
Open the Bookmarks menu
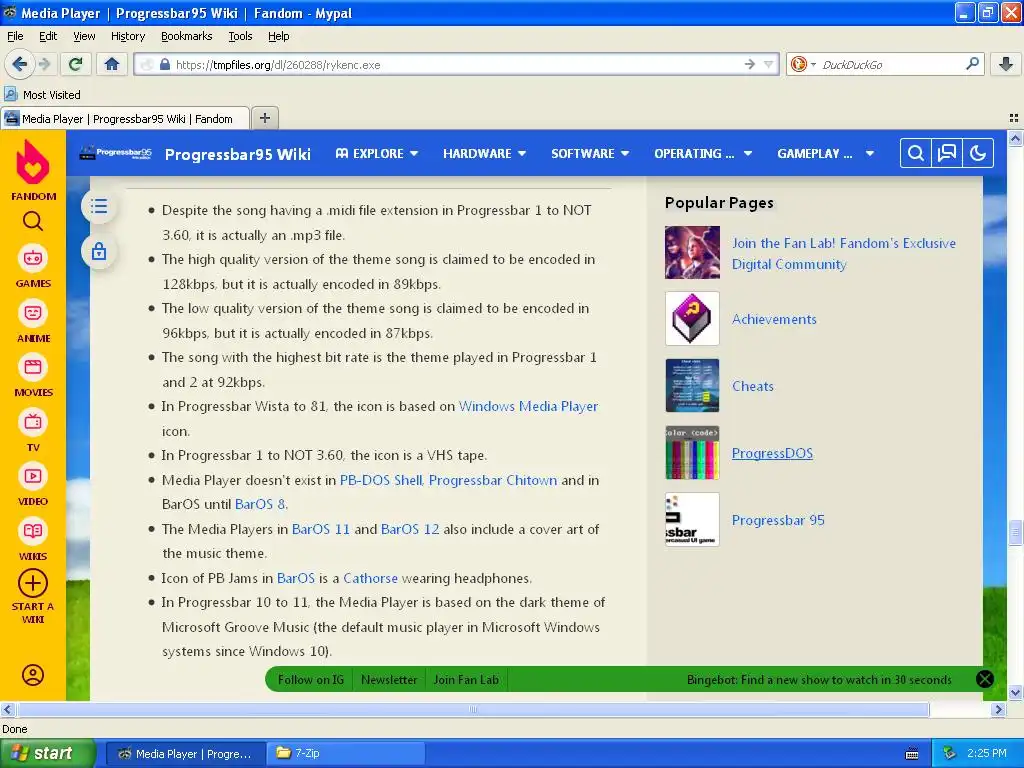(x=187, y=36)
